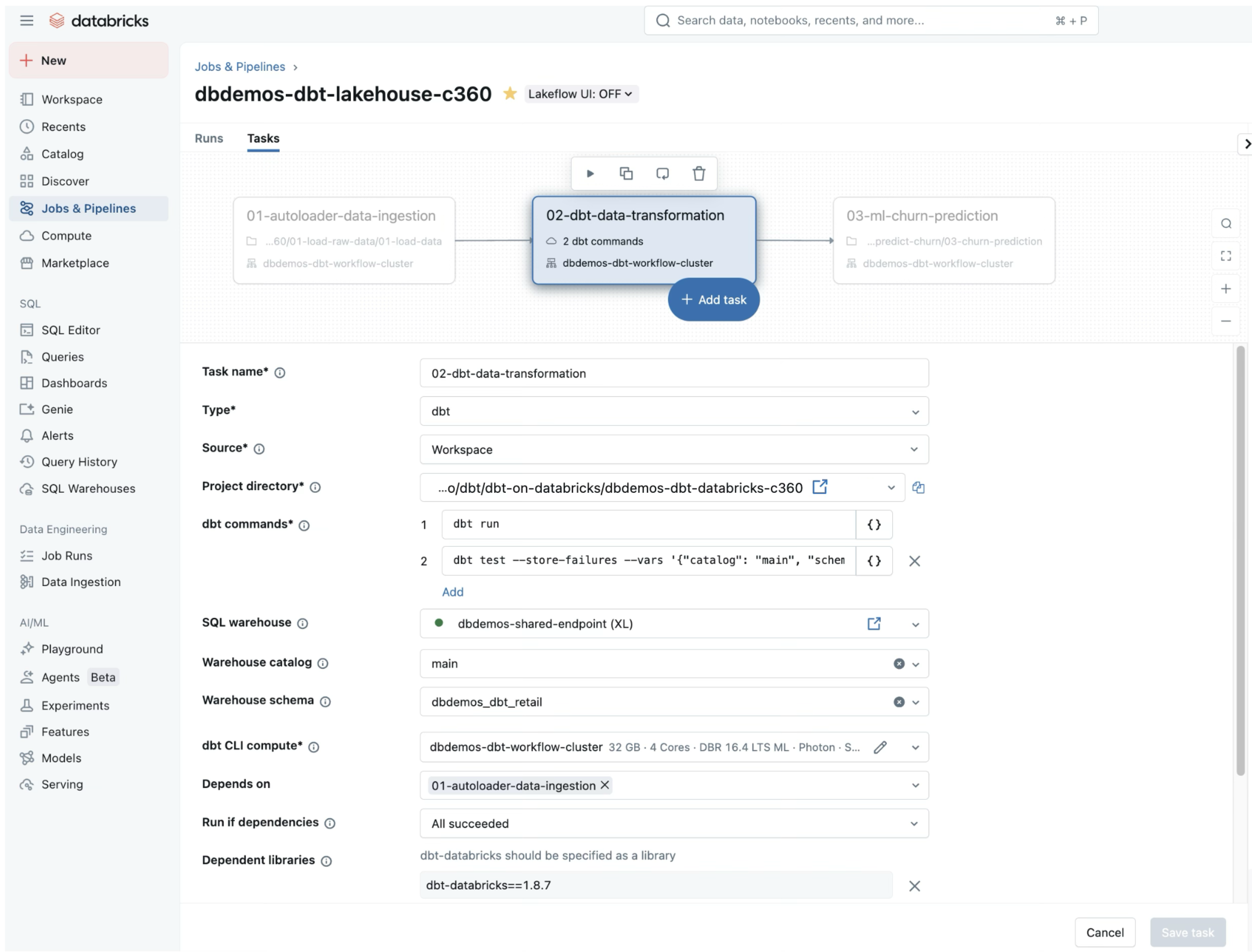Click Add link under dbt commands
The height and width of the screenshot is (952, 1252).
[452, 592]
